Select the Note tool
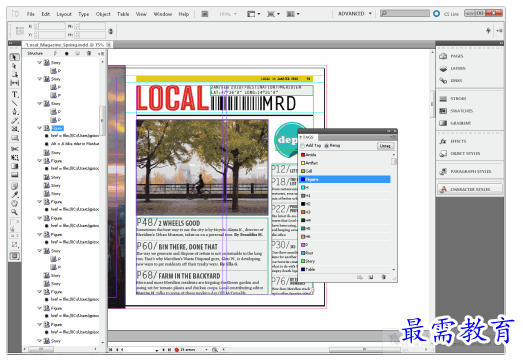This screenshot has width=523, height=362. [15, 186]
